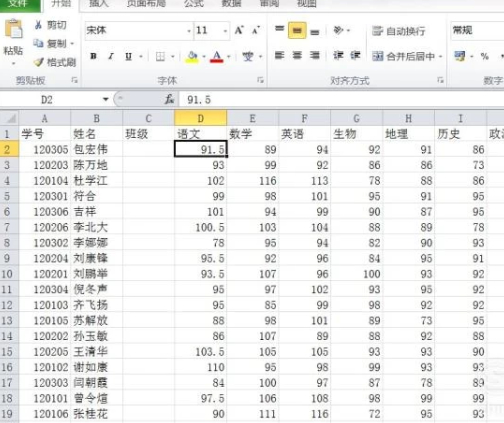Switch to the Insert (插入) tab
The image size is (504, 423).
(99, 4)
